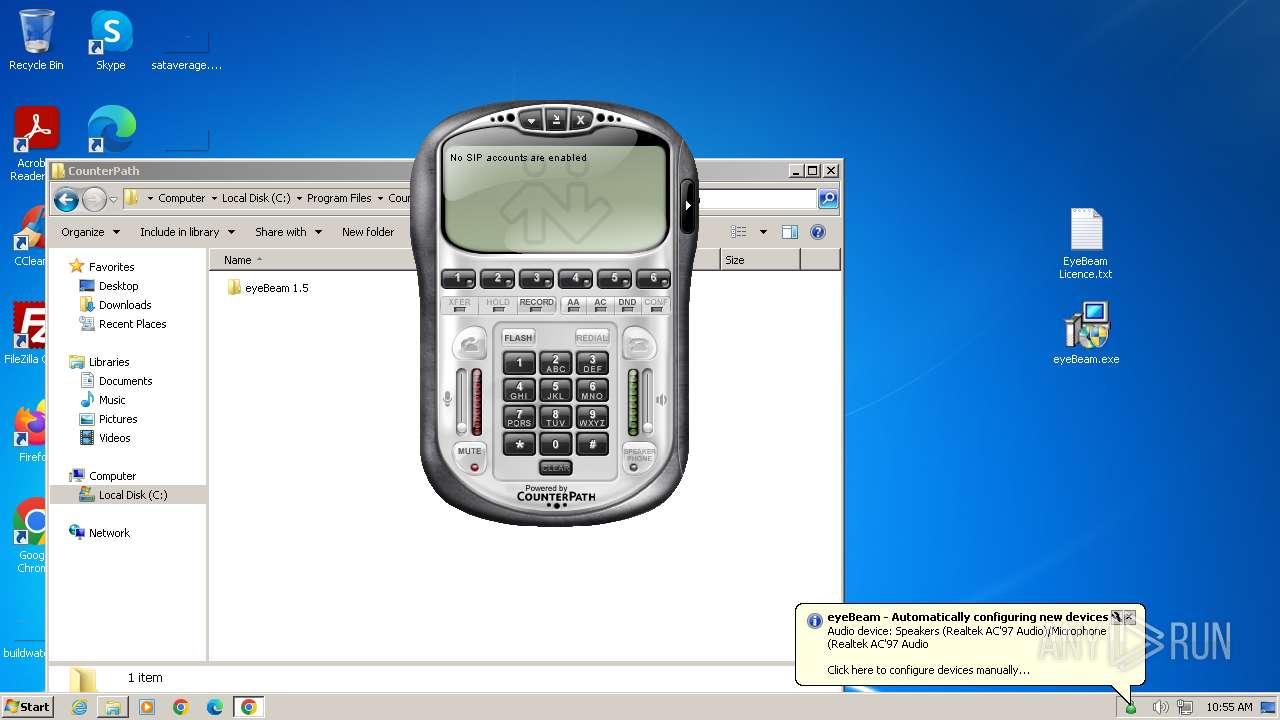Image resolution: width=1280 pixels, height=720 pixels.
Task: Click New folder in Explorer toolbar
Action: (368, 232)
